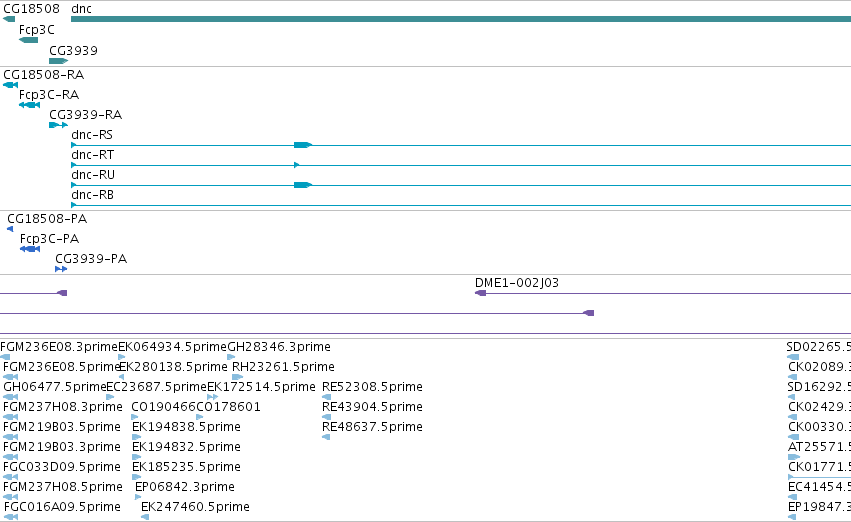
Task: Select the DME1-002J03 clone label
Action: 517,283
